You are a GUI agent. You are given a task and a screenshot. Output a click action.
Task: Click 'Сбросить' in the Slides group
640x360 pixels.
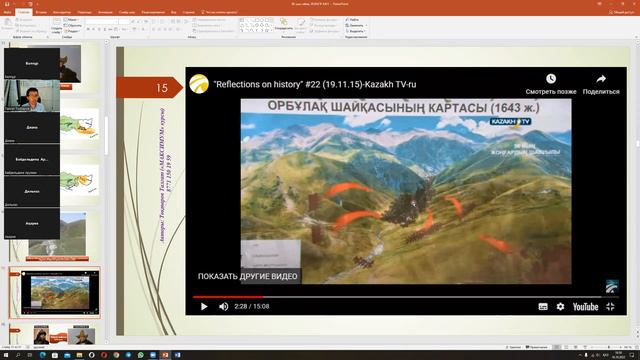(73, 25)
